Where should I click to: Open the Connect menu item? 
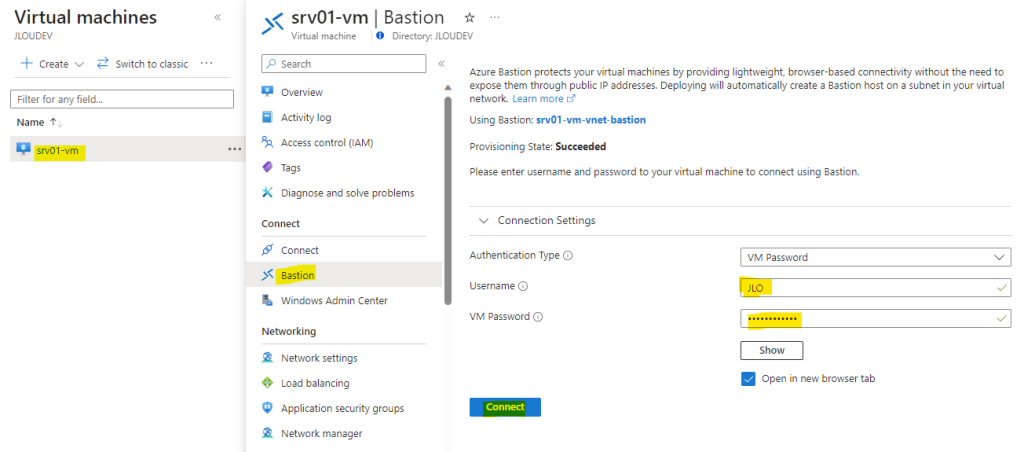tap(300, 250)
